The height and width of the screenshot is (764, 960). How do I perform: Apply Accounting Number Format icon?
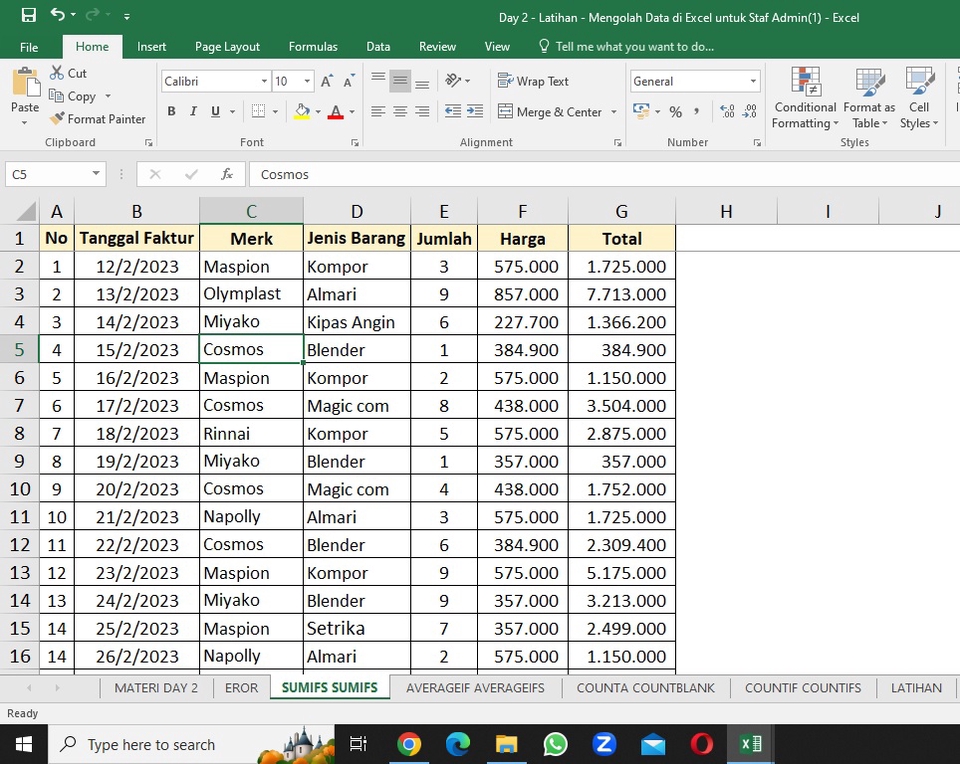(x=641, y=111)
